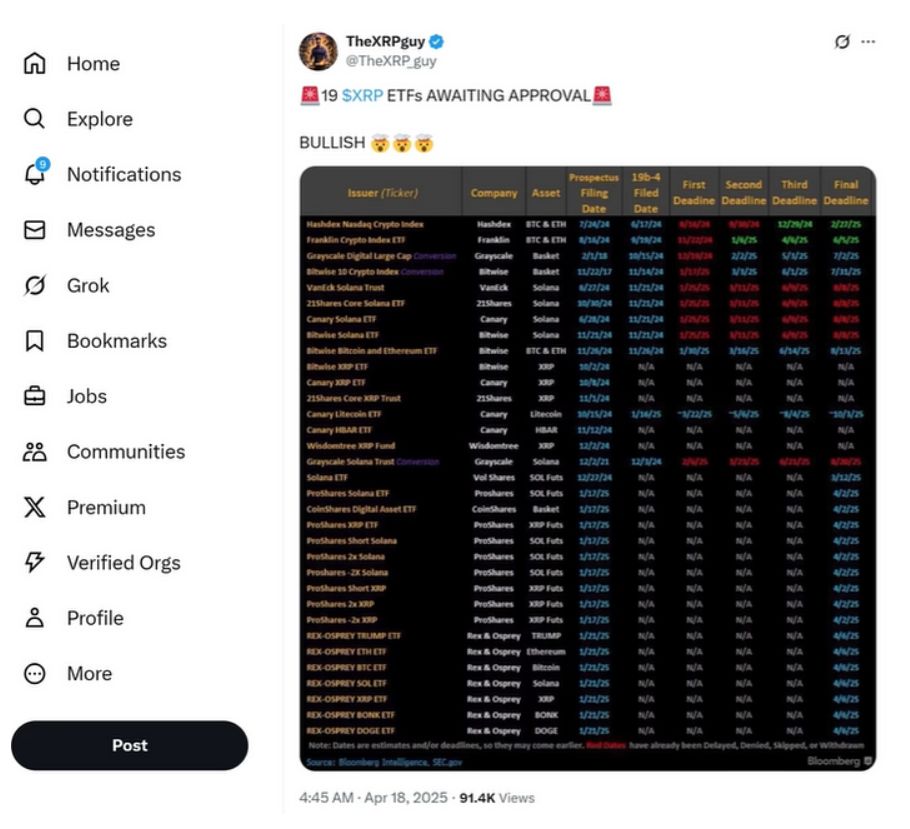The height and width of the screenshot is (829, 910).
Task: Expand the More options menu item
Action: point(34,674)
